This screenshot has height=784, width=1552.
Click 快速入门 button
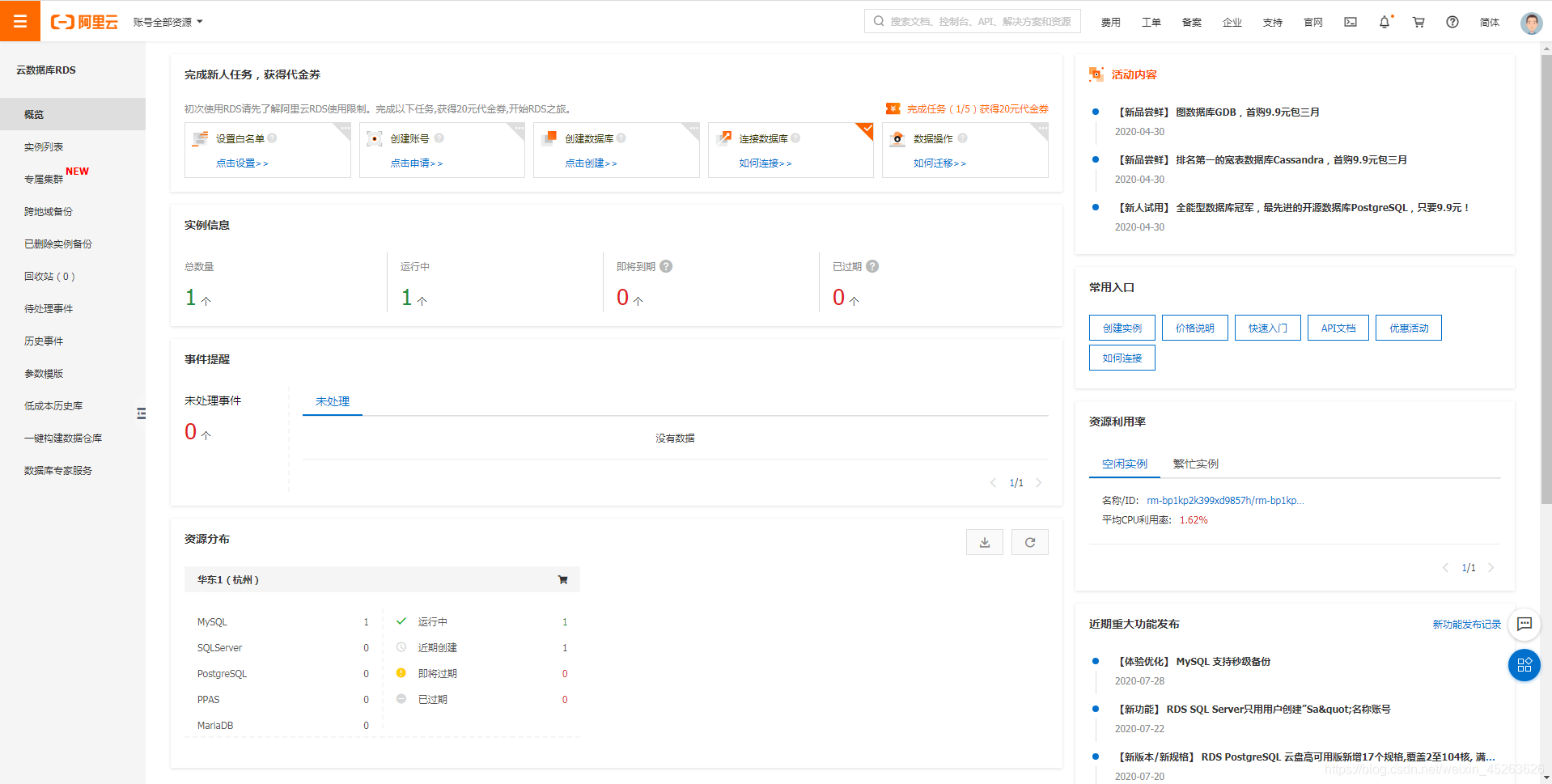[1268, 328]
